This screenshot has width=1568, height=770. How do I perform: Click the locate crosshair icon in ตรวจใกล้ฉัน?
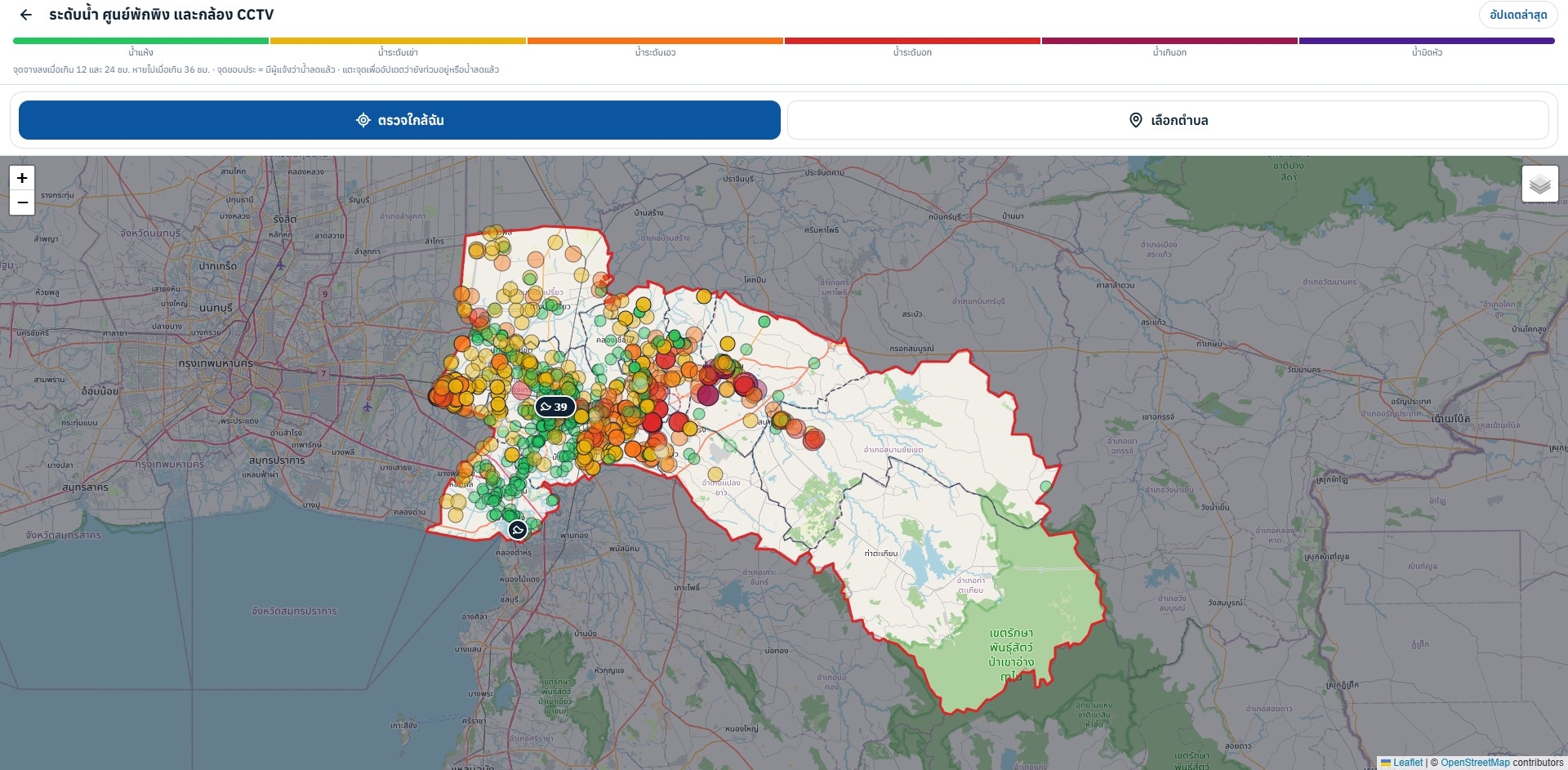[x=363, y=120]
